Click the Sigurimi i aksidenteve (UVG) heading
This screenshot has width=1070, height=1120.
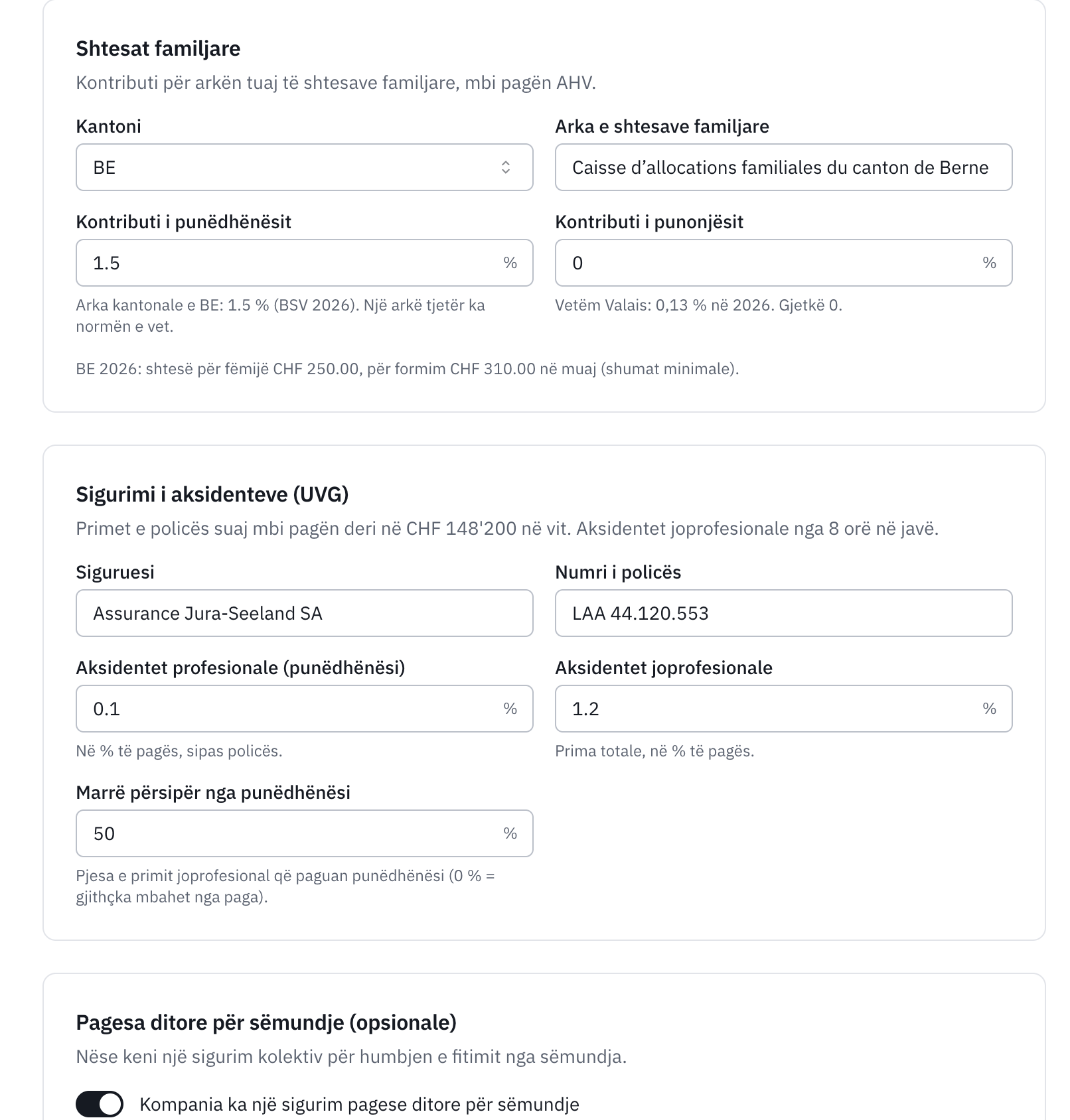[x=212, y=494]
